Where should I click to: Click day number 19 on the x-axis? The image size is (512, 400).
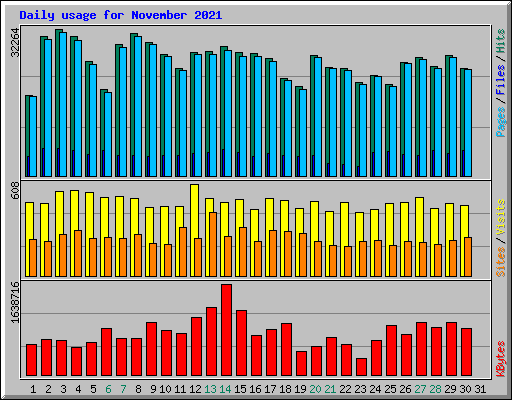tap(300, 389)
